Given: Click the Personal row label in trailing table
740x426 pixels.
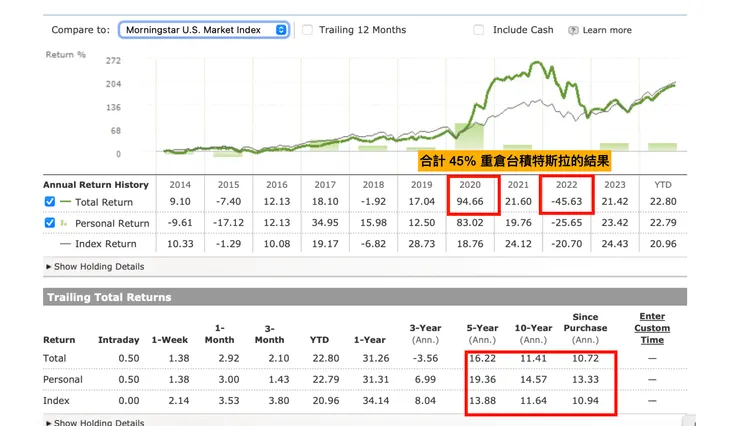Looking at the screenshot, I should coord(63,379).
